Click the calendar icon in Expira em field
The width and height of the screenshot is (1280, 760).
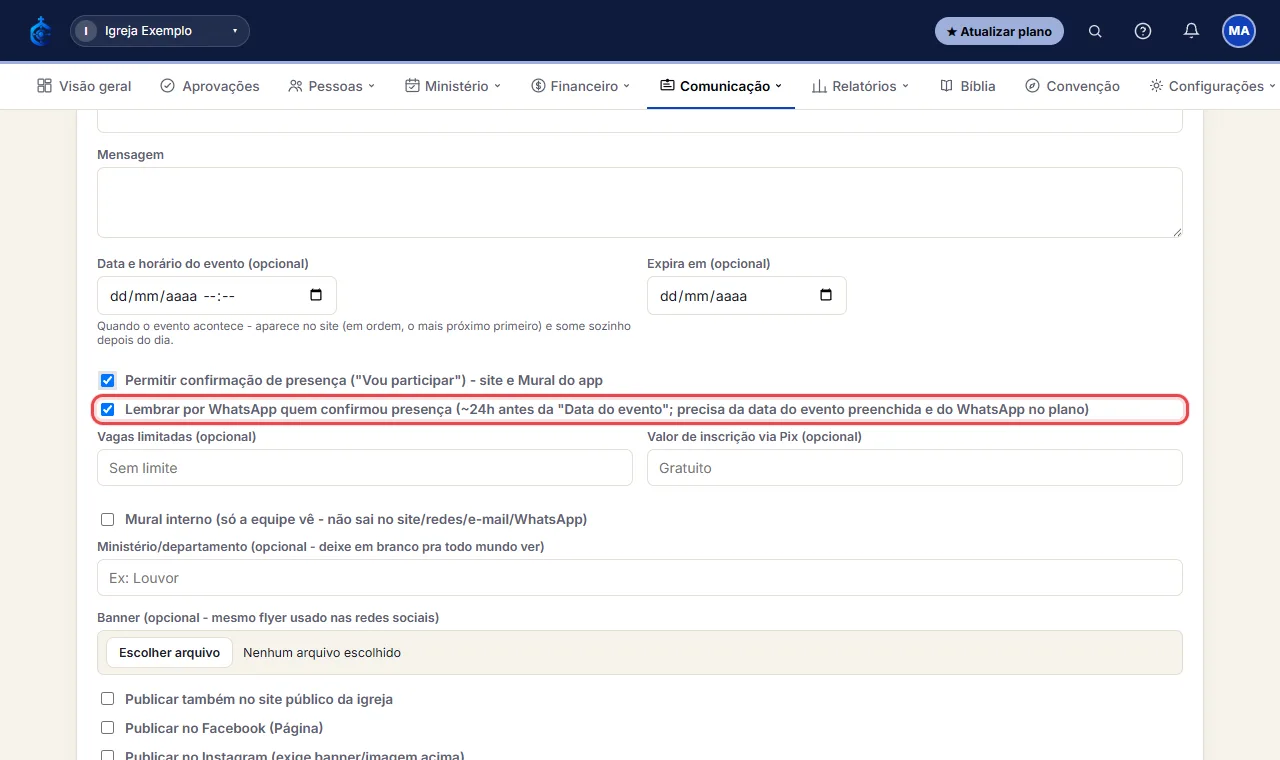coord(826,295)
